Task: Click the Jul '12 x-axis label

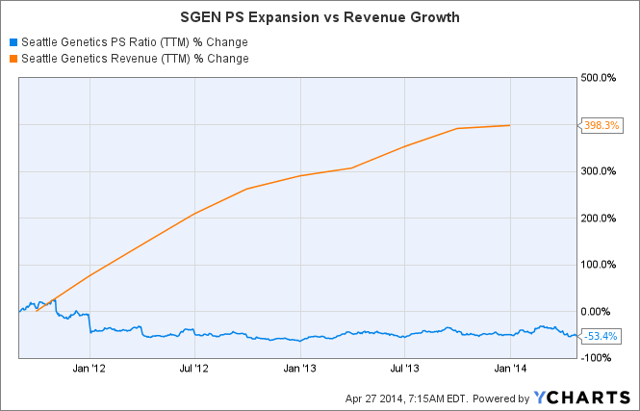Action: coord(194,369)
